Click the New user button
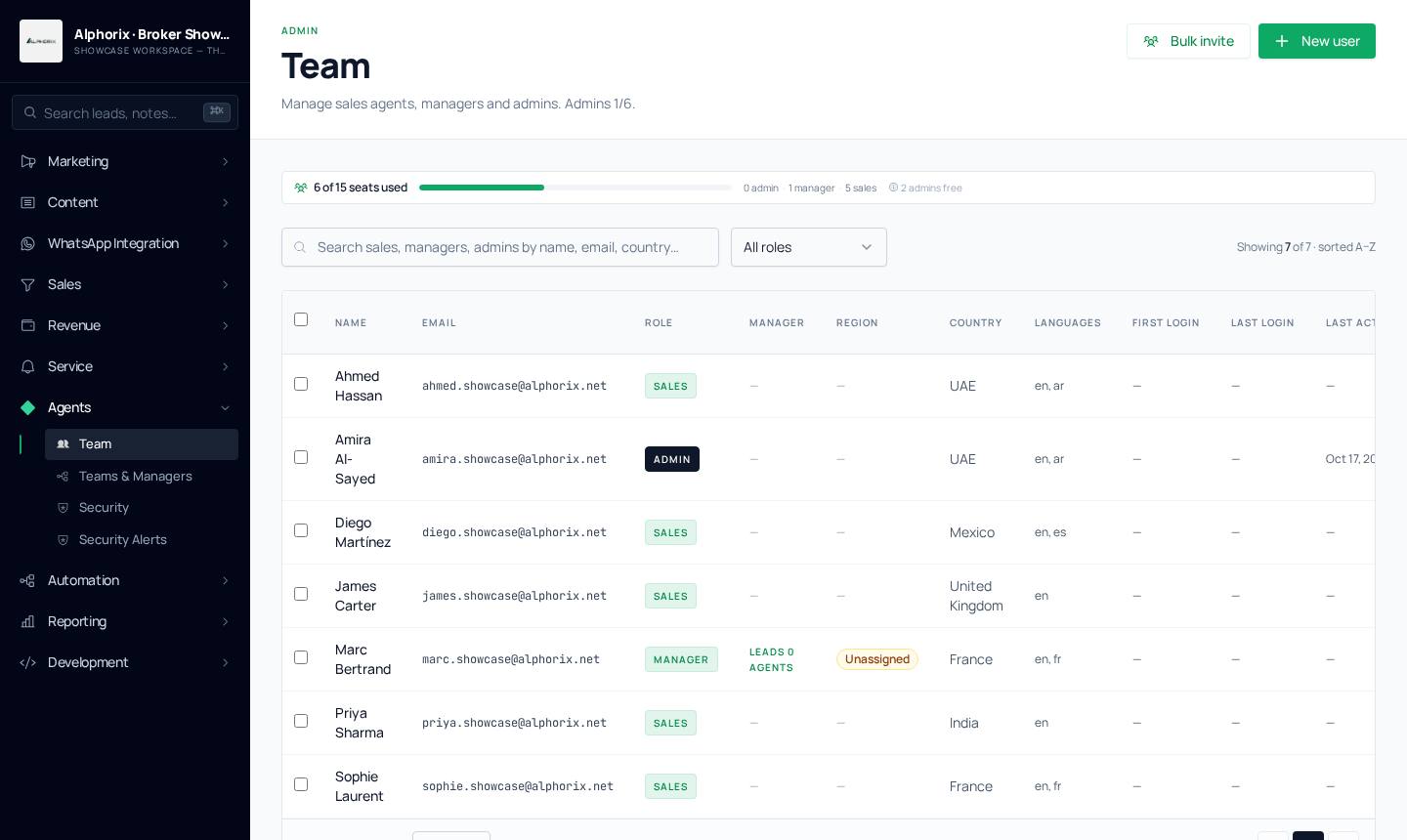Screen dimensions: 1407x840 point(1317,41)
